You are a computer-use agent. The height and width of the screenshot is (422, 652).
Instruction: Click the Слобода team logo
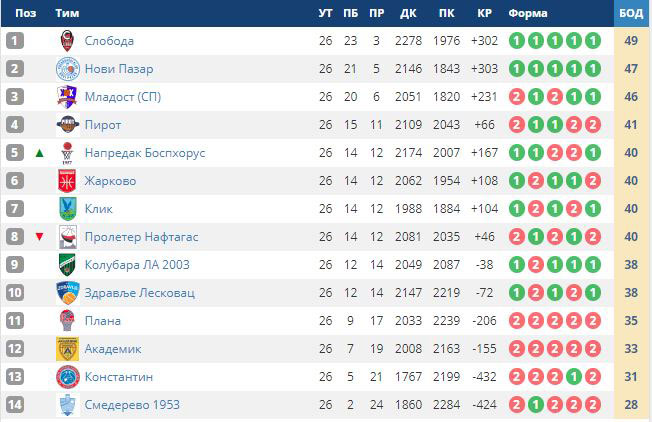tap(67, 41)
